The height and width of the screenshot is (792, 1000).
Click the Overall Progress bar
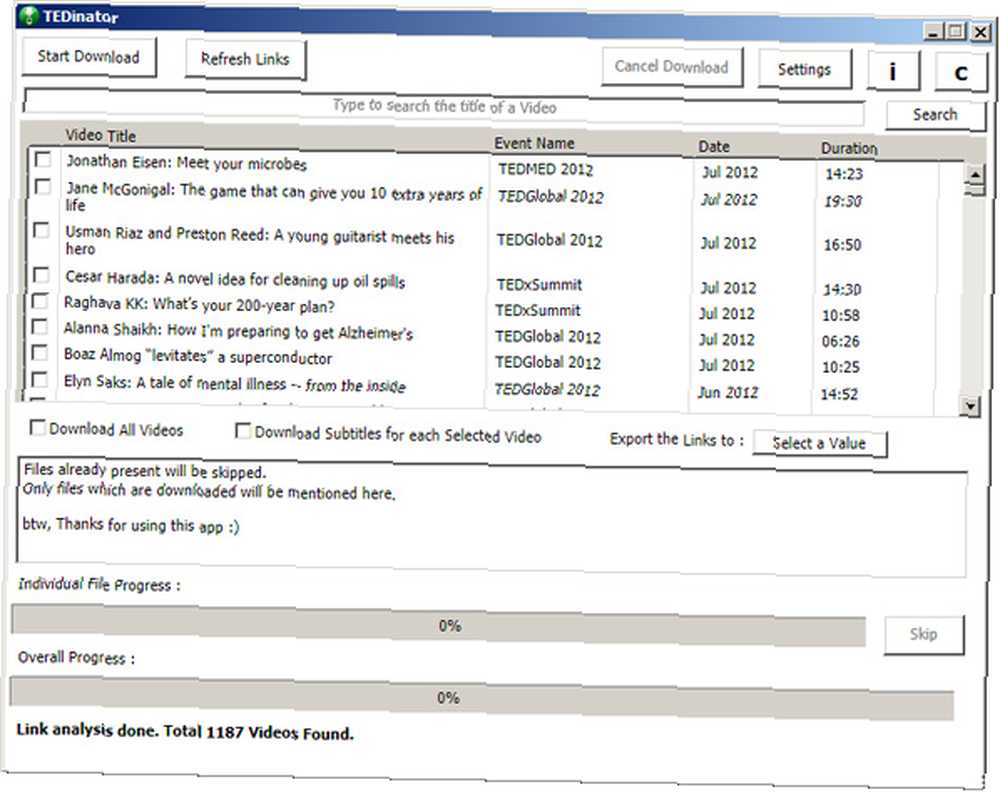point(482,698)
